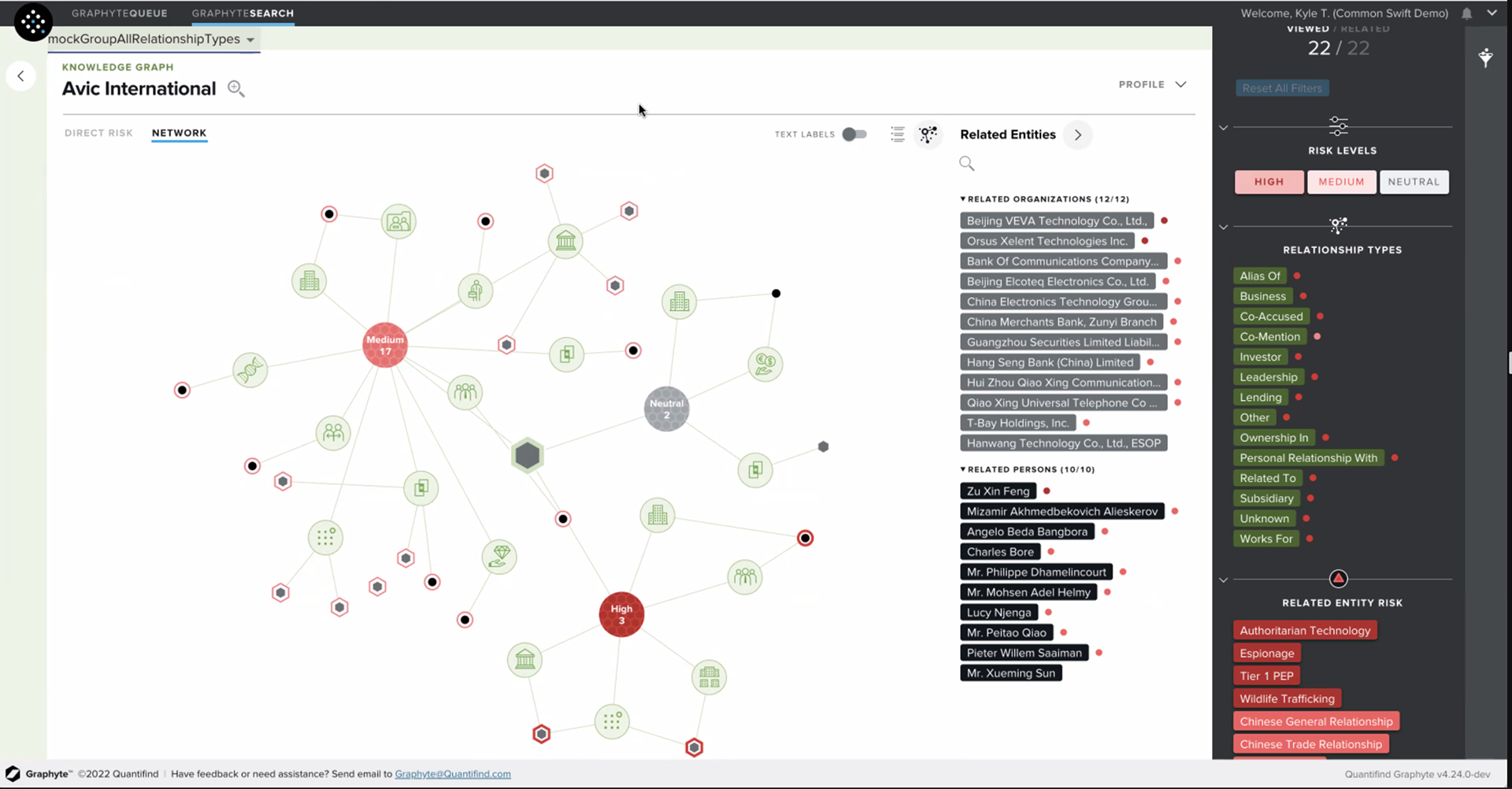Toggle the Subsidiary relationship filter
The image size is (1512, 789).
(1266, 498)
